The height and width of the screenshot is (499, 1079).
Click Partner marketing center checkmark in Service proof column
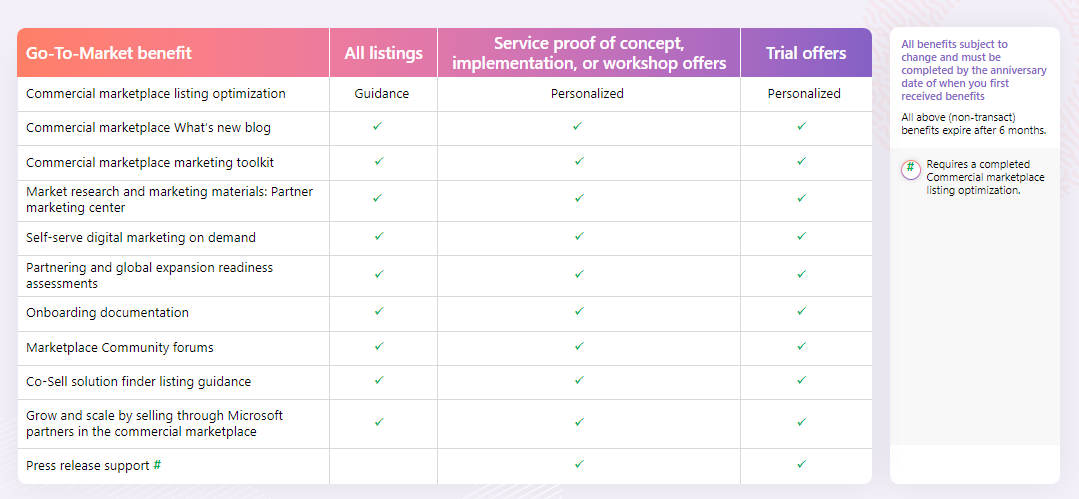point(578,198)
